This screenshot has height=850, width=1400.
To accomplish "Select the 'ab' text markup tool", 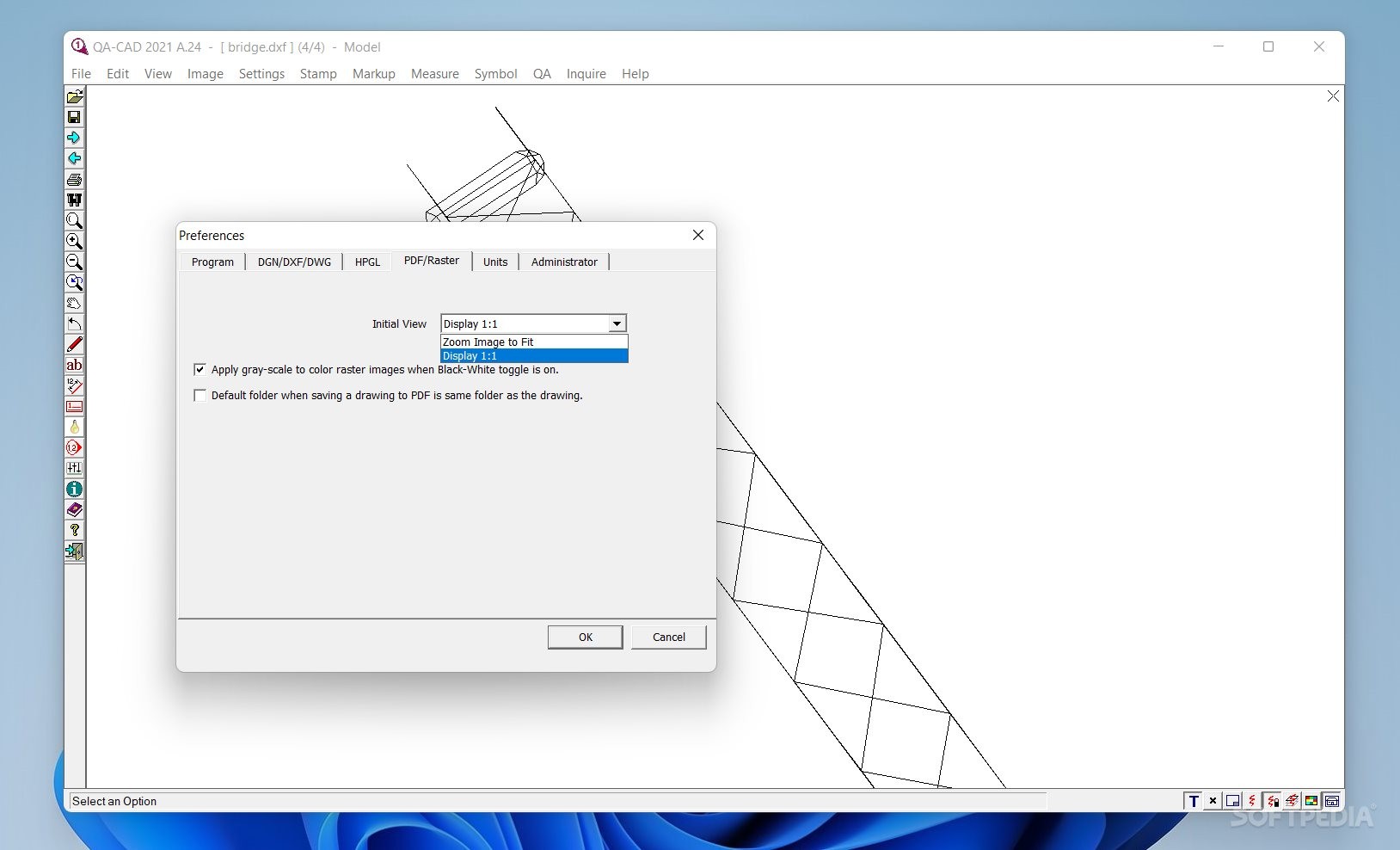I will pyautogui.click(x=75, y=365).
